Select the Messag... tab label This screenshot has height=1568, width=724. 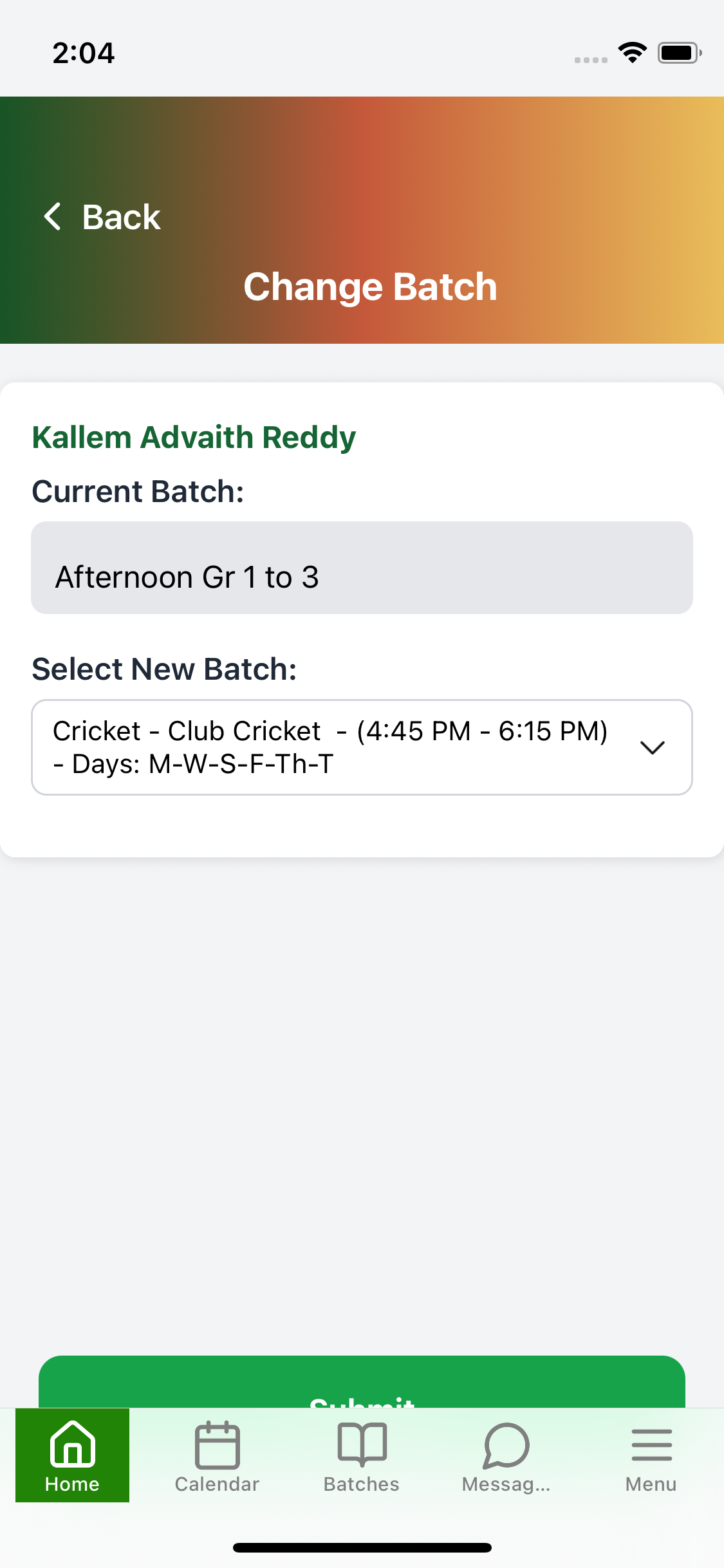[506, 1484]
